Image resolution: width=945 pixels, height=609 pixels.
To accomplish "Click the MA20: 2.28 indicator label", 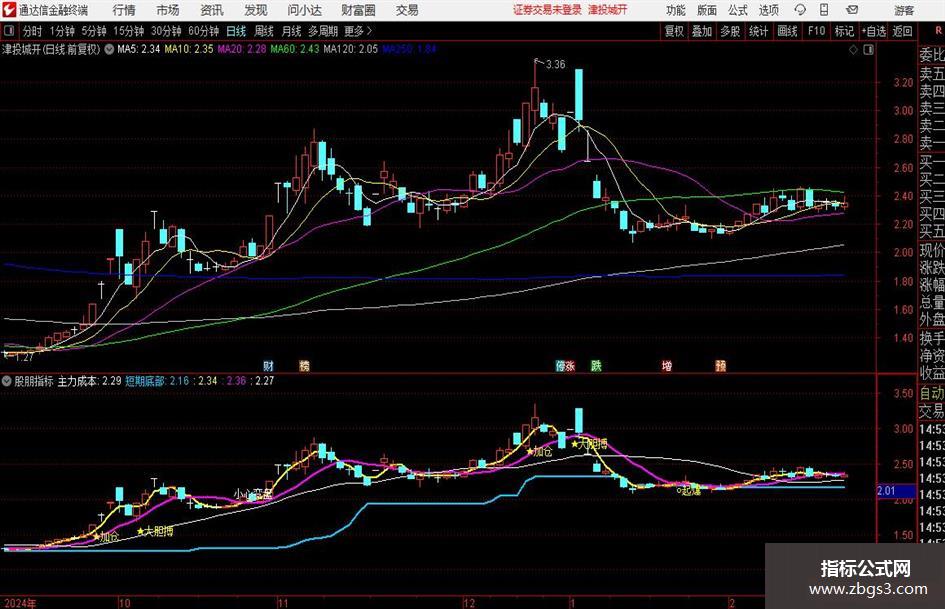I will [242, 49].
